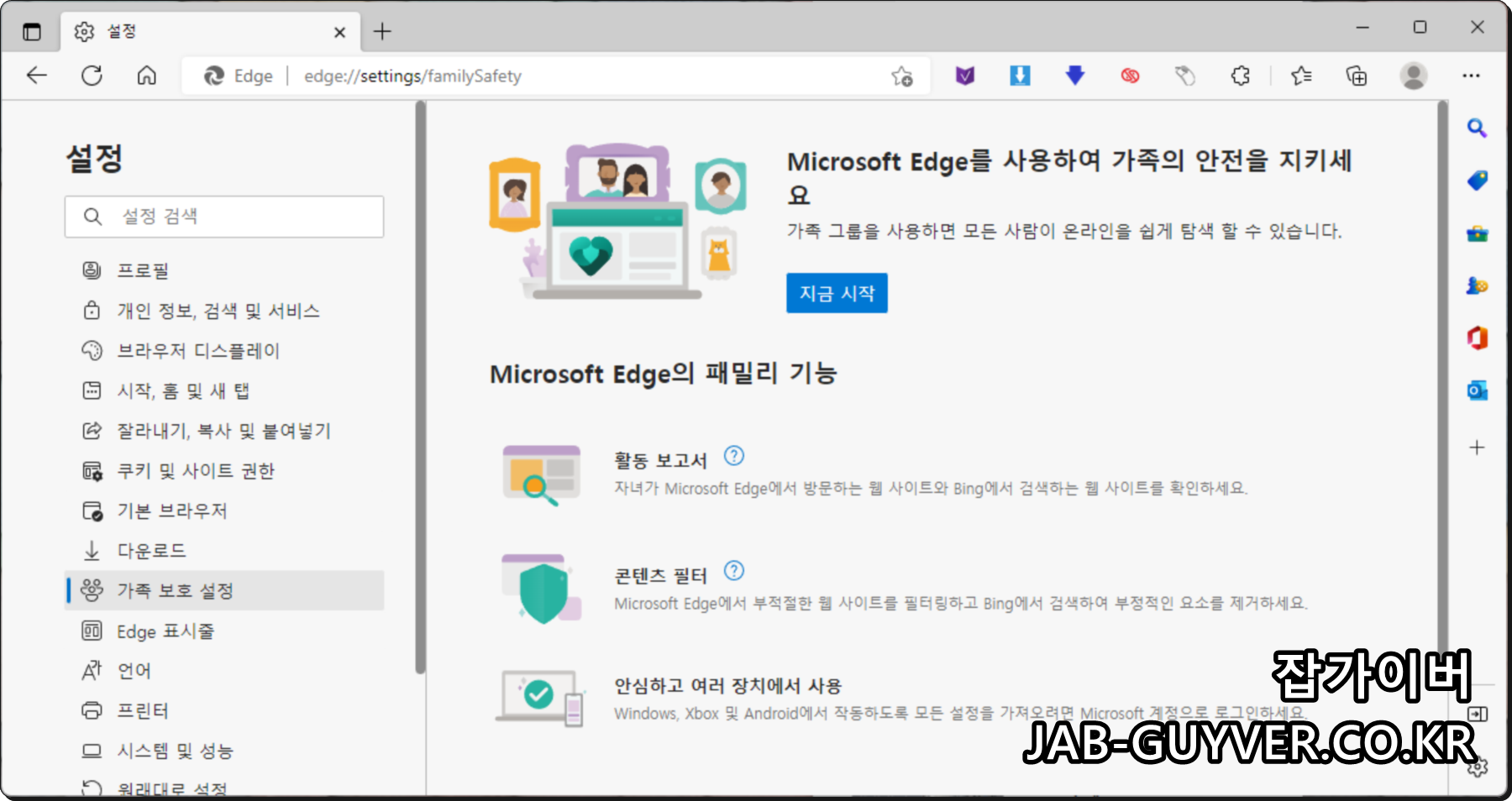Open the red circular extension icon
Image resolution: width=1512 pixels, height=801 pixels.
[1130, 76]
